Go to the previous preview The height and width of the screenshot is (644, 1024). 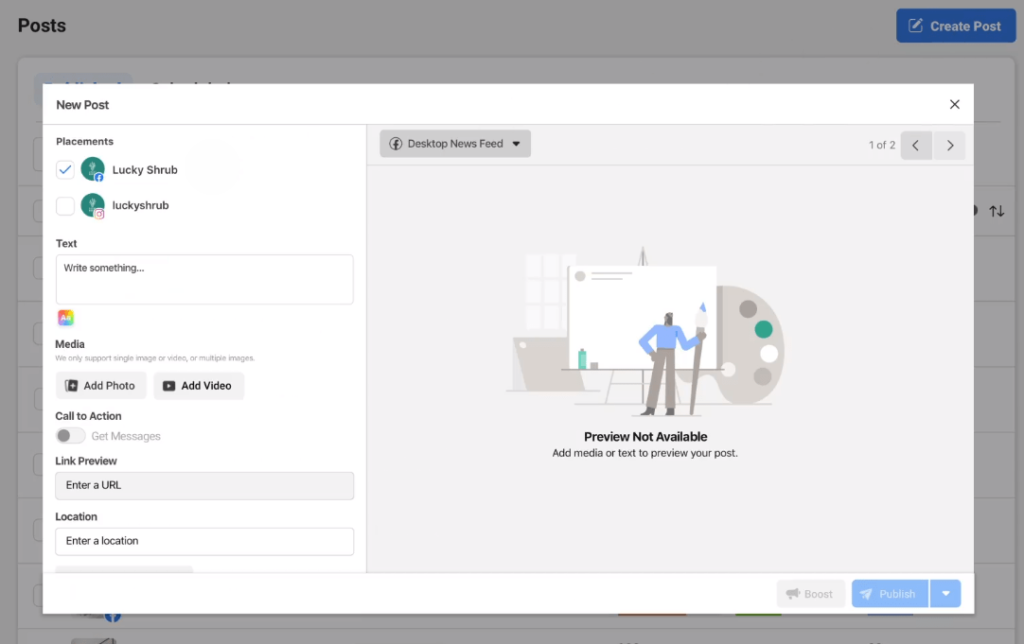click(916, 145)
